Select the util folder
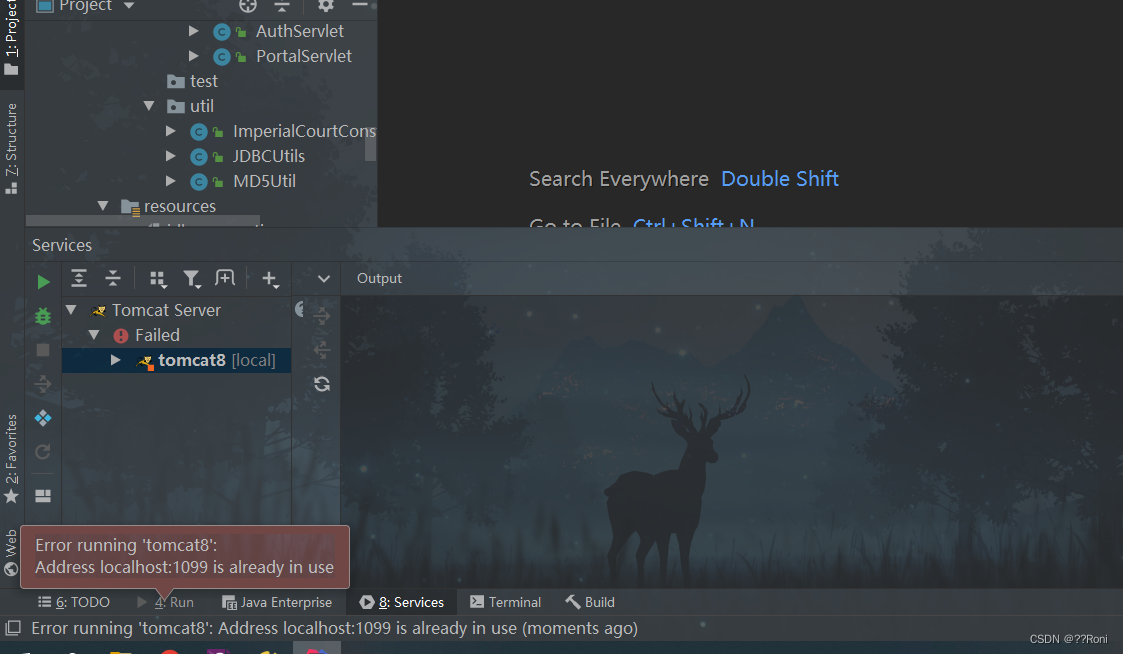This screenshot has height=654, width=1123. pos(201,106)
